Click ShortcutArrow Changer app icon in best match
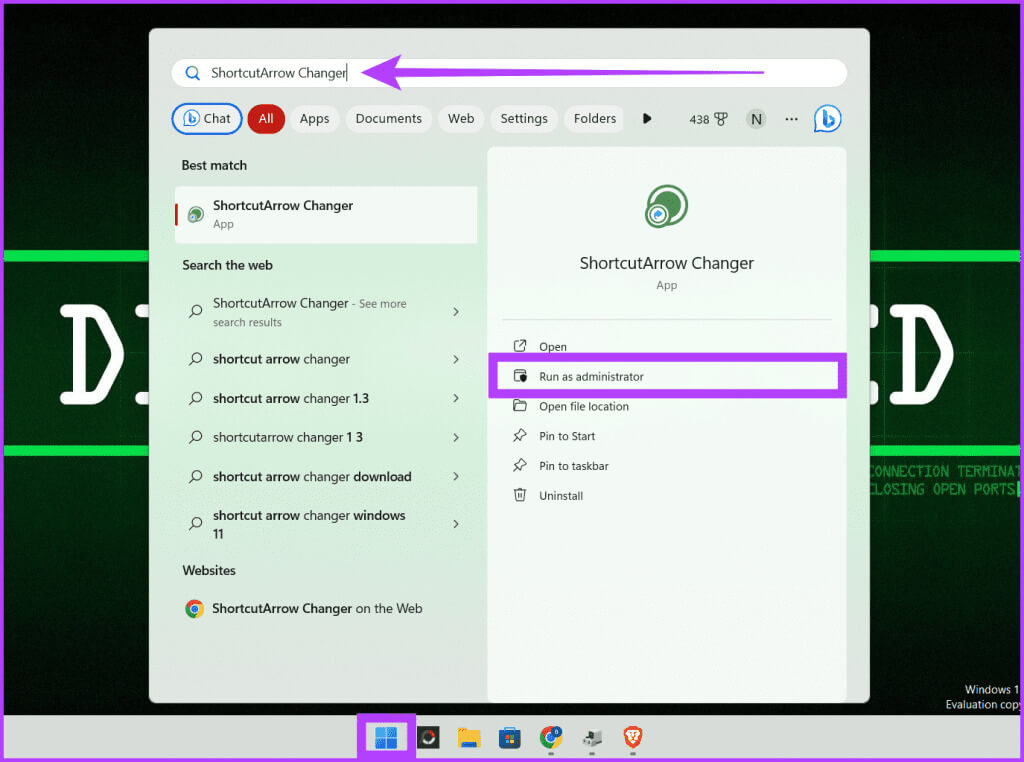The width and height of the screenshot is (1024, 762). coord(195,214)
